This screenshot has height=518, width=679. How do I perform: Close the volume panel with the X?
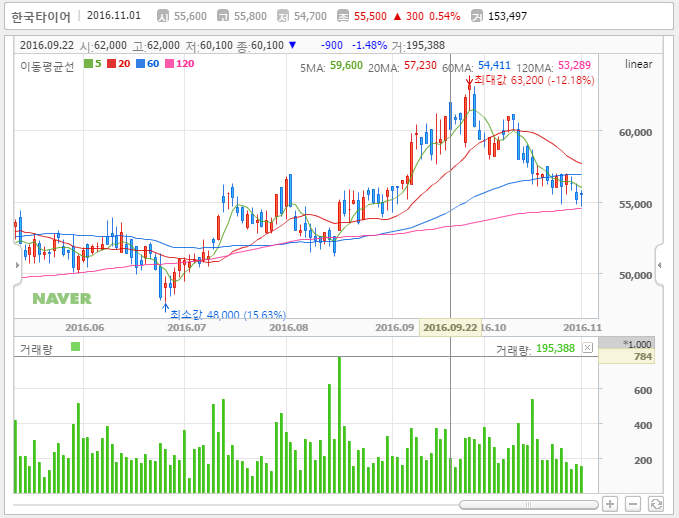pyautogui.click(x=587, y=347)
